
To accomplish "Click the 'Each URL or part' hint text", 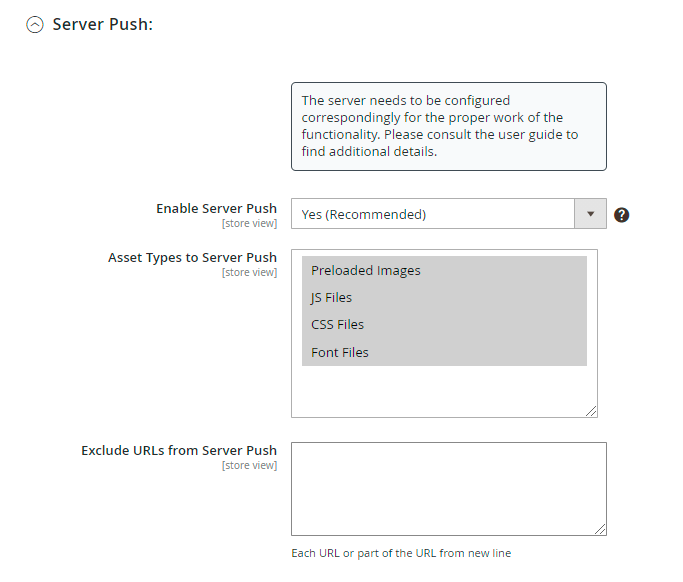I will click(x=401, y=553).
